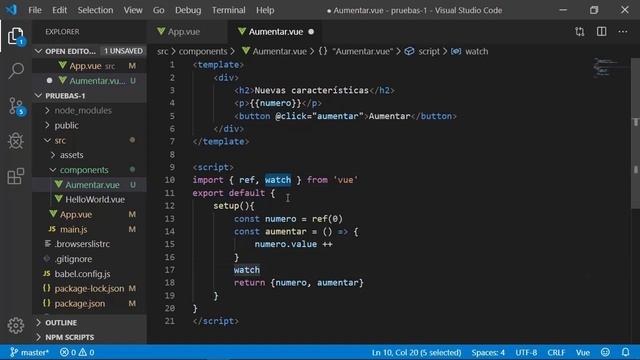Open the notifications bell
640x360 pixels.
[625, 352]
